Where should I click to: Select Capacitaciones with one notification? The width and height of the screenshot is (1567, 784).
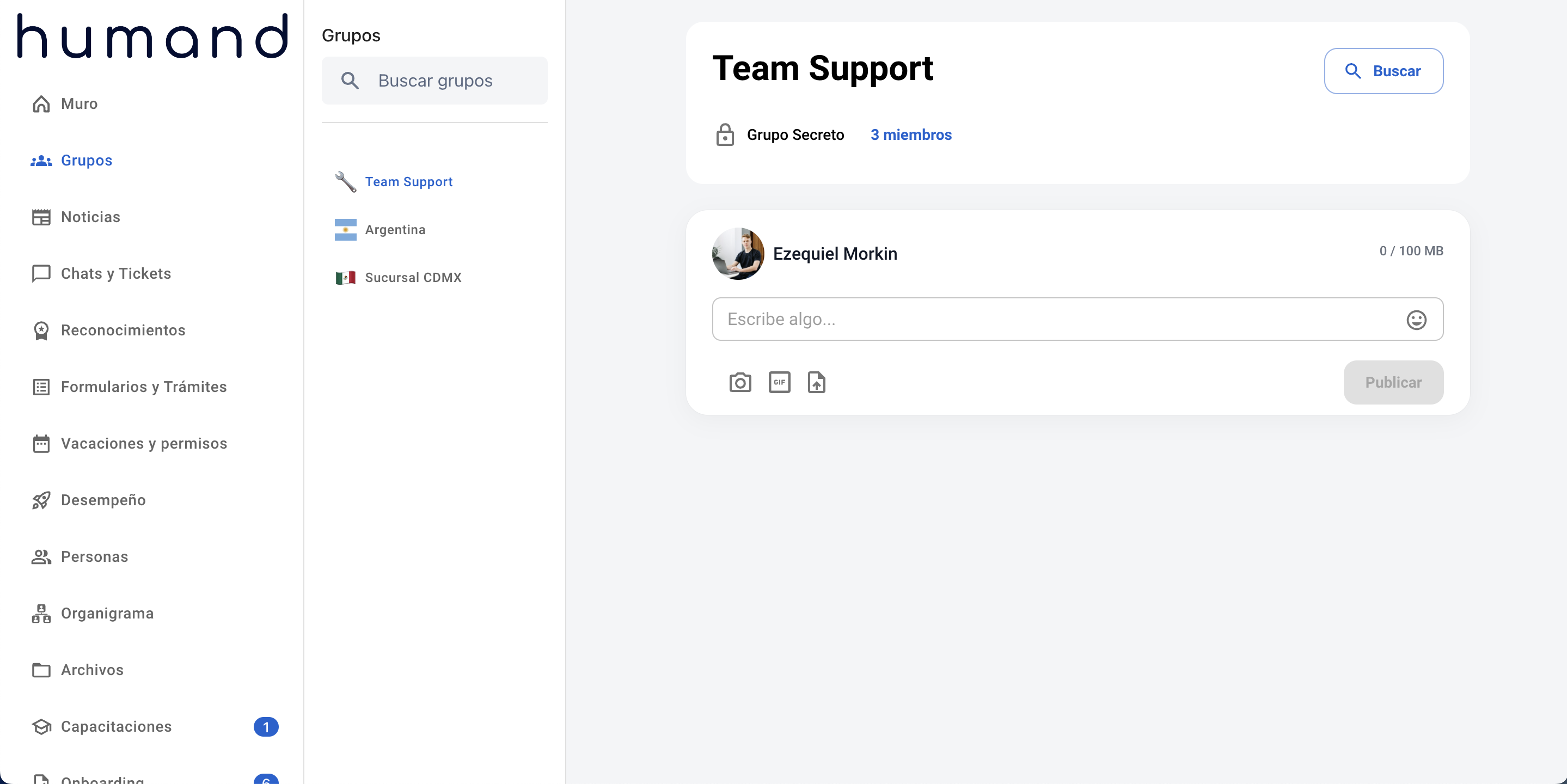point(116,727)
